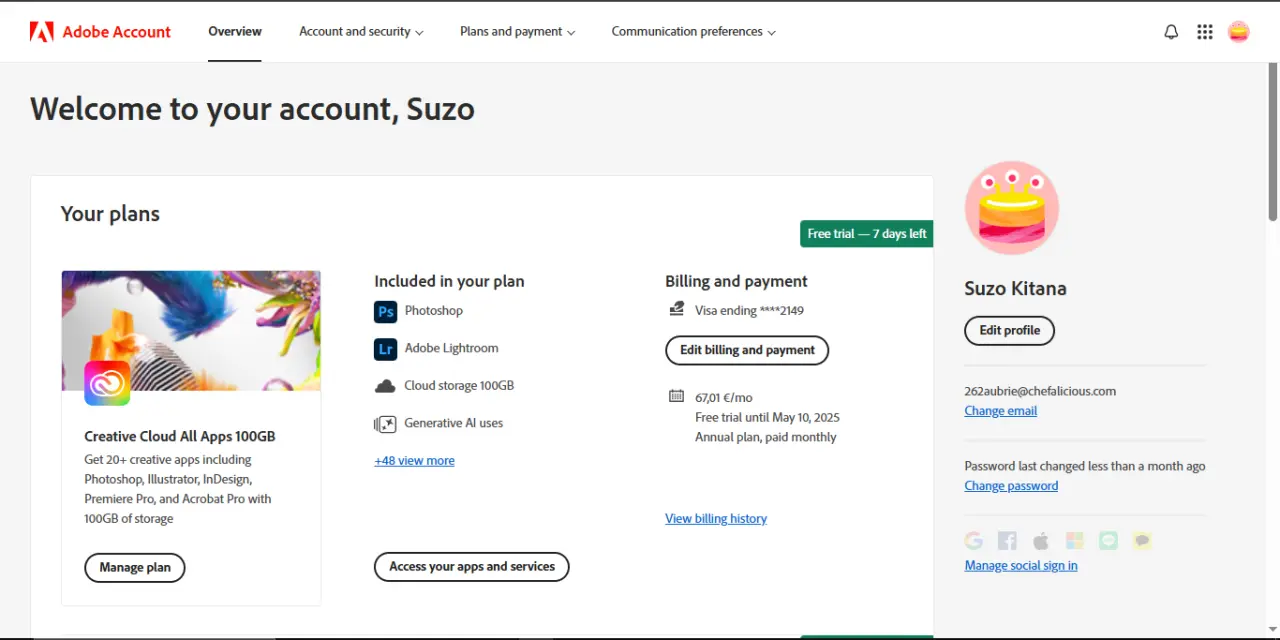Click the Edit profile button
This screenshot has width=1280, height=640.
(1009, 331)
